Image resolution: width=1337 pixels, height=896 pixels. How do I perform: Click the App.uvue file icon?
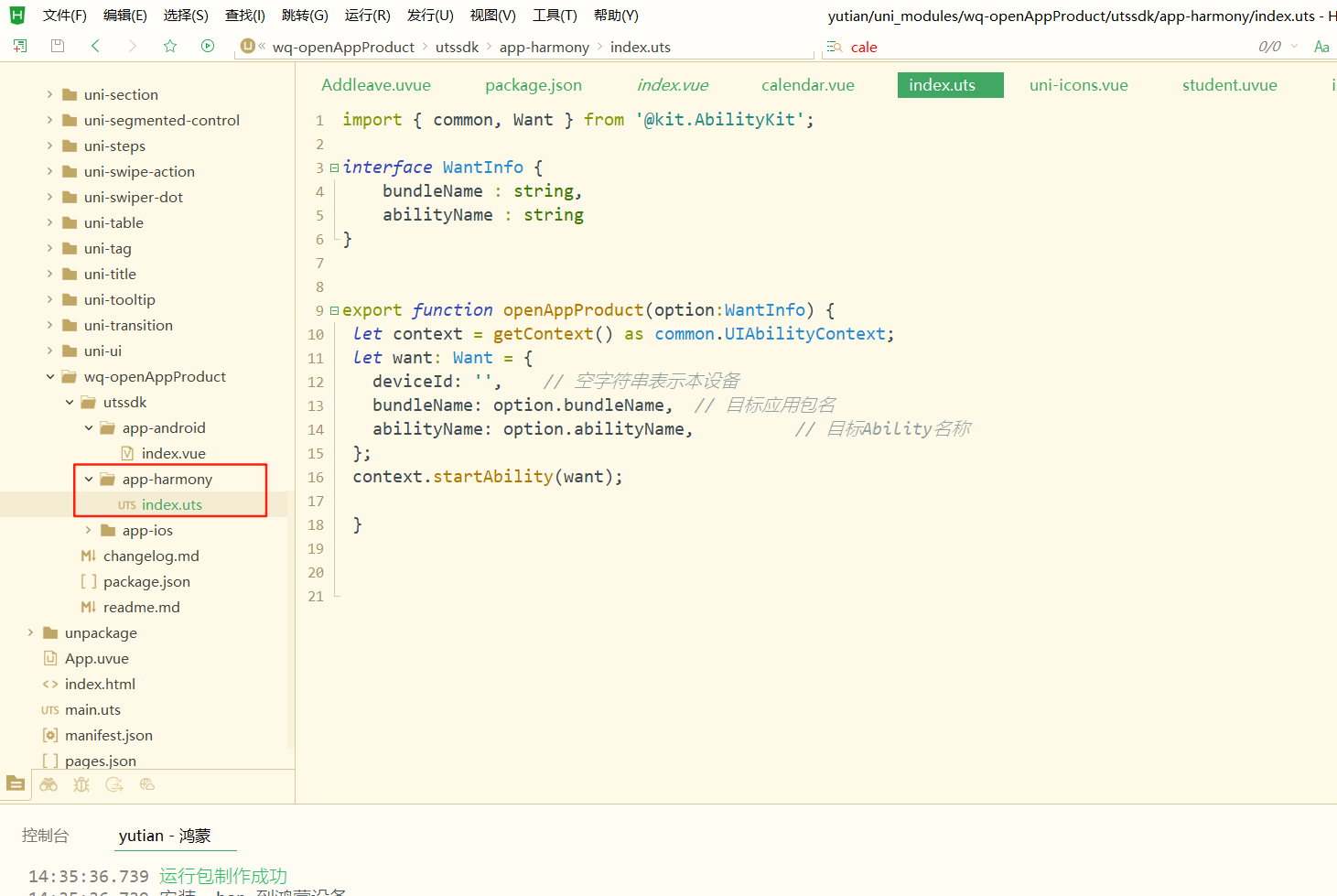tap(50, 658)
